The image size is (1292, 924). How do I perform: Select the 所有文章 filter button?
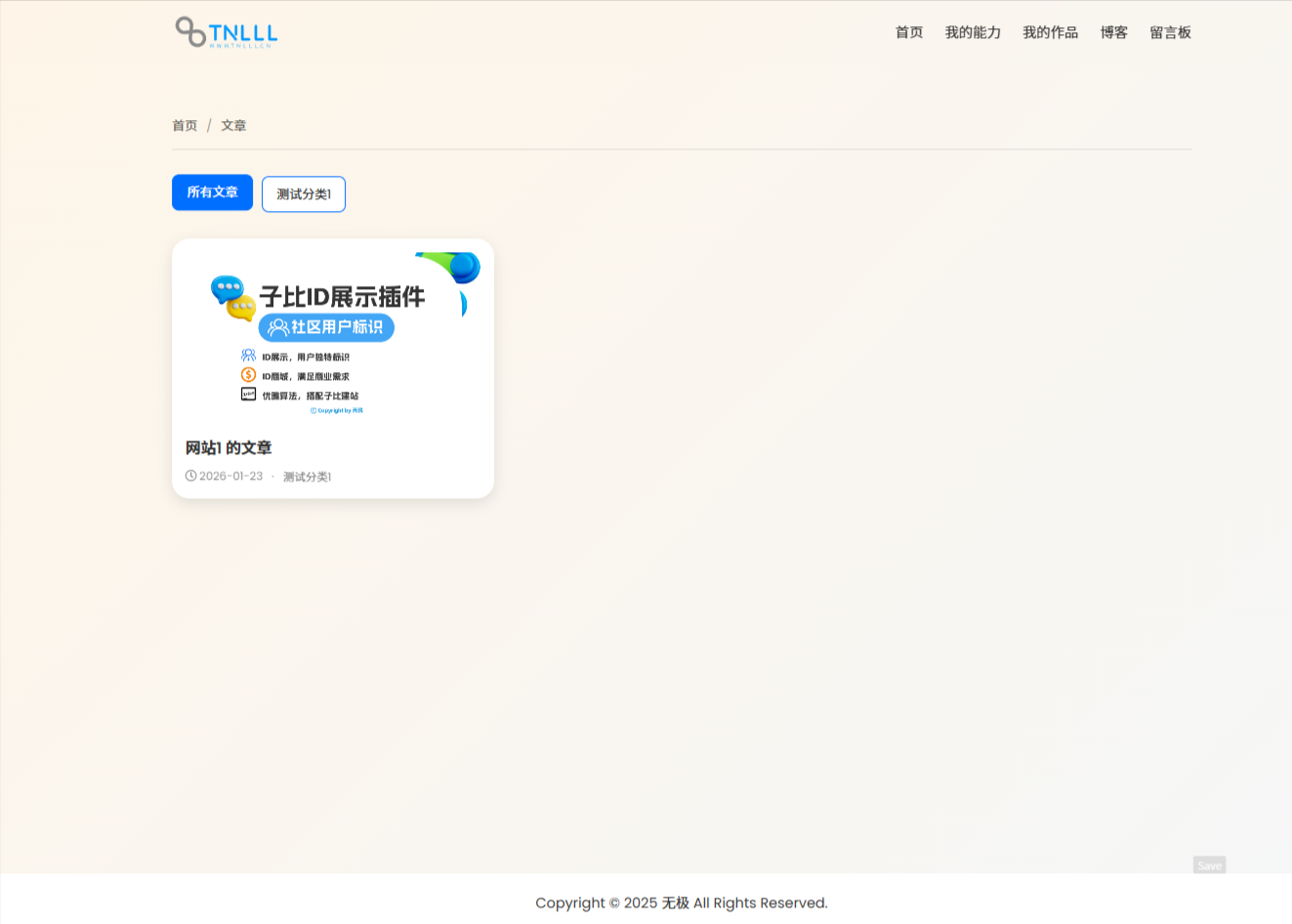coord(212,192)
